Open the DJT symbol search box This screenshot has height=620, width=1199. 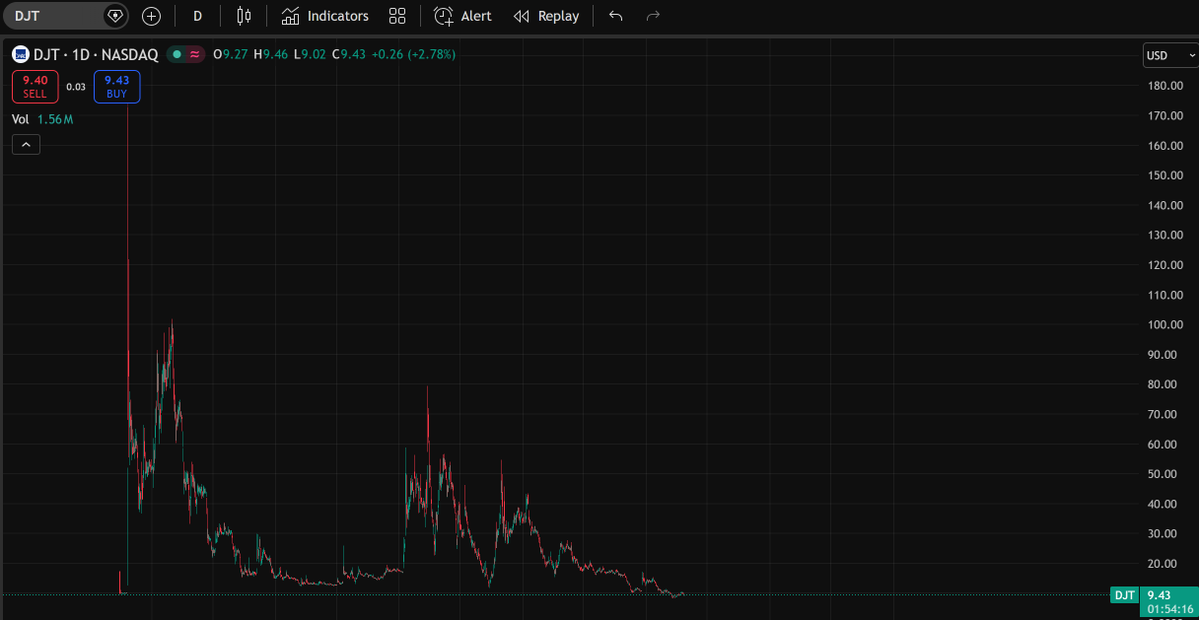(x=52, y=15)
